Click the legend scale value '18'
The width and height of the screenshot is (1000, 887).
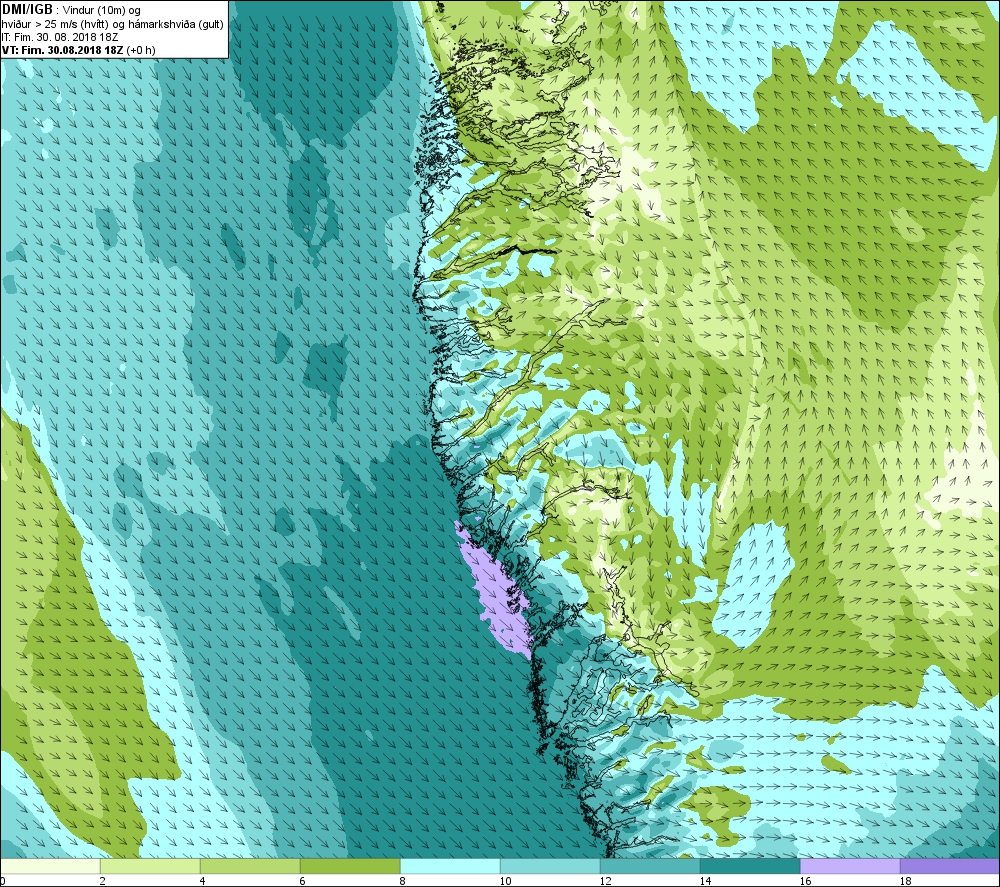[906, 881]
